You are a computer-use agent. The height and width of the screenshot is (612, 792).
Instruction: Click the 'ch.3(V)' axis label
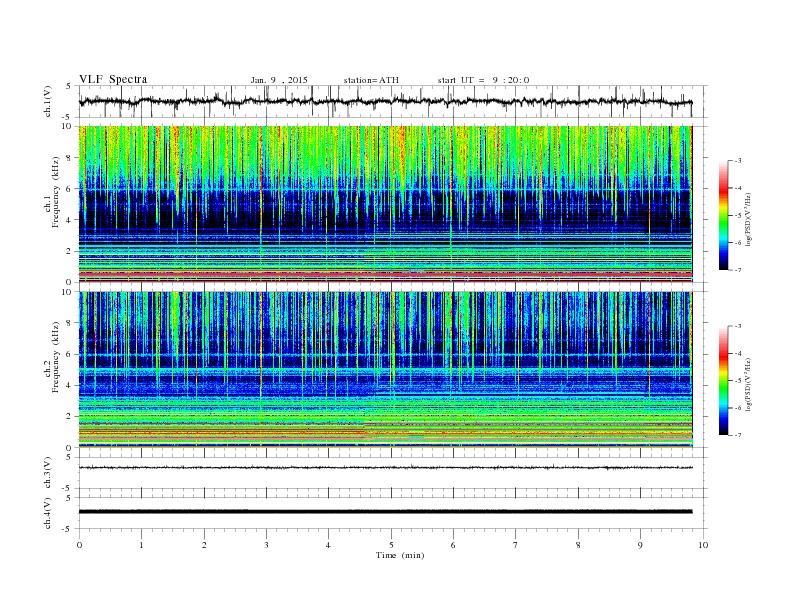click(48, 473)
